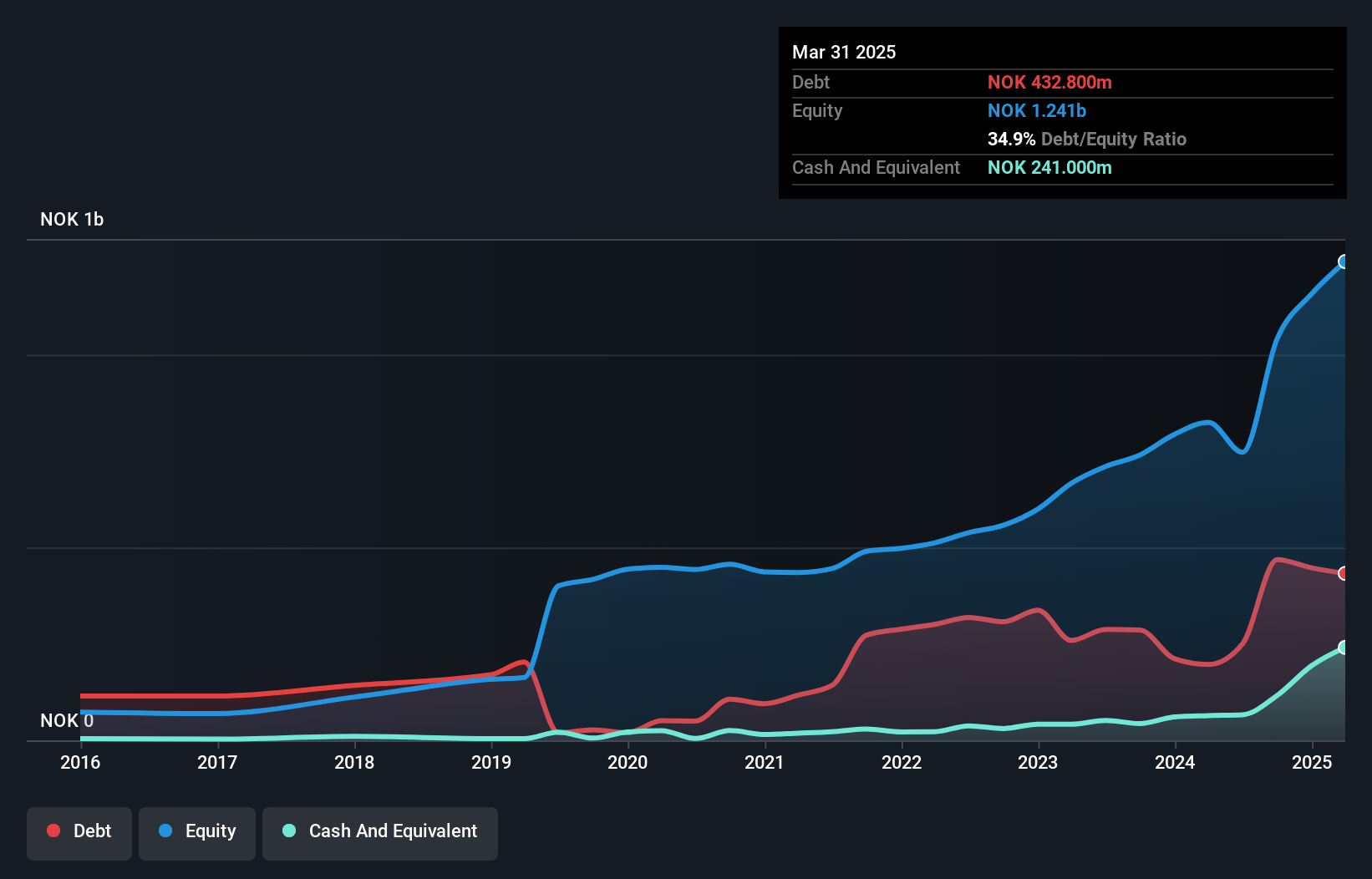Toggle the Equity series visibility
Screen dimensions: 1372x879
tap(196, 831)
